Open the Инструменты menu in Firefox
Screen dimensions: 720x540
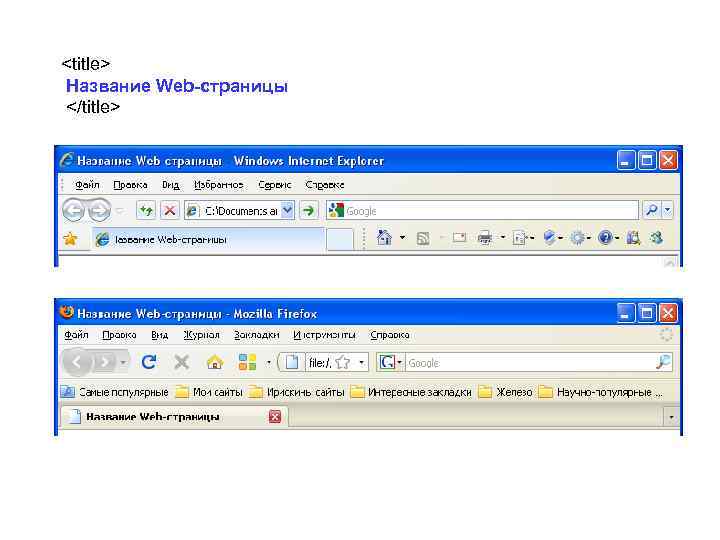point(325,335)
